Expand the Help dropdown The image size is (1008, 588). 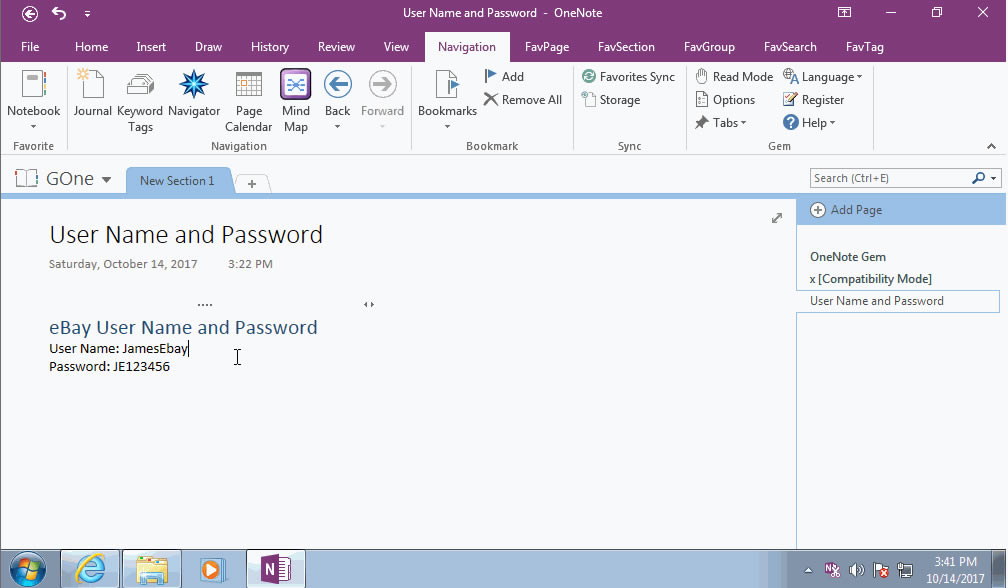click(x=810, y=122)
